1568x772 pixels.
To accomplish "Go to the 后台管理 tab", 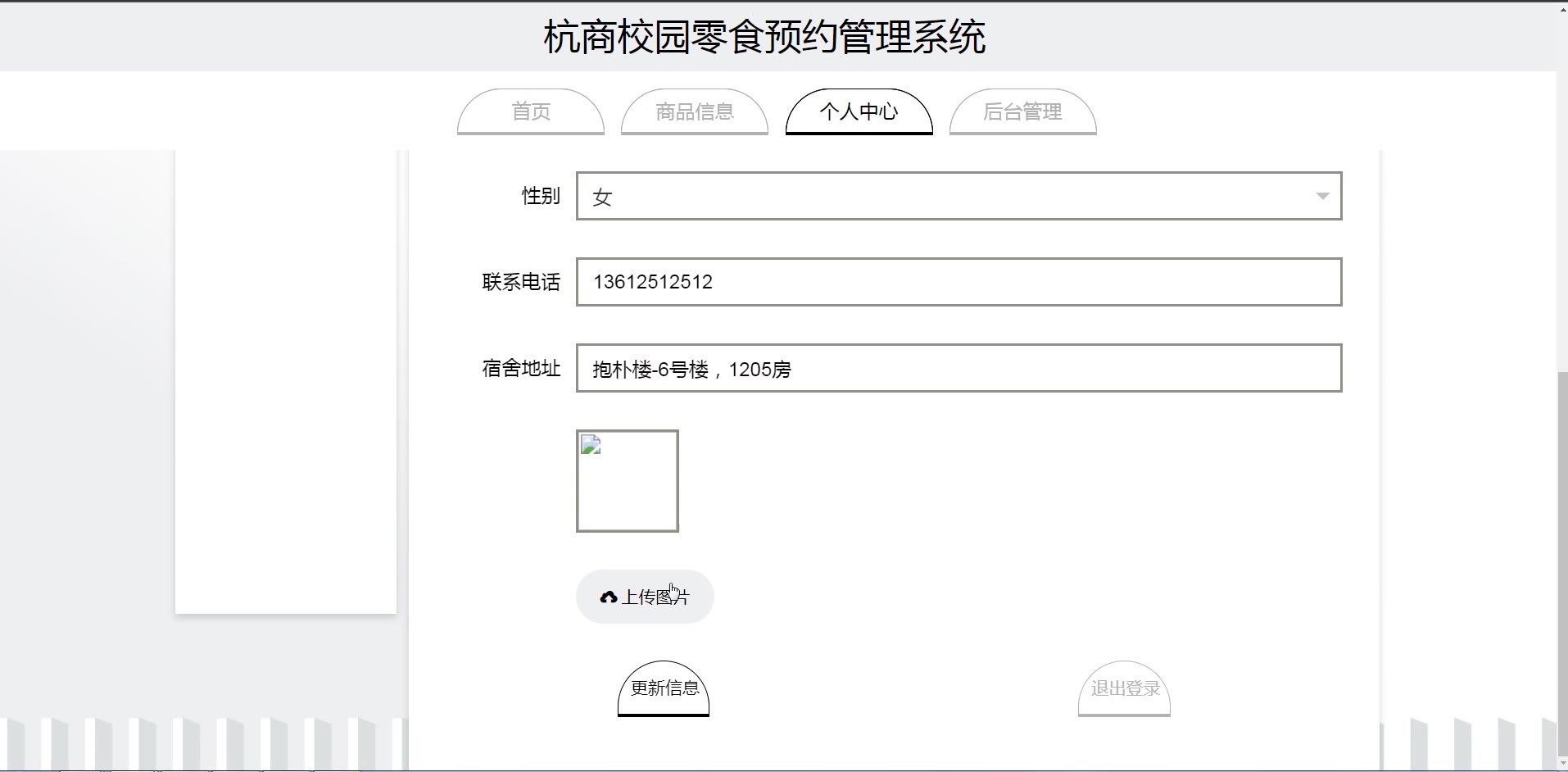I will 1022,111.
